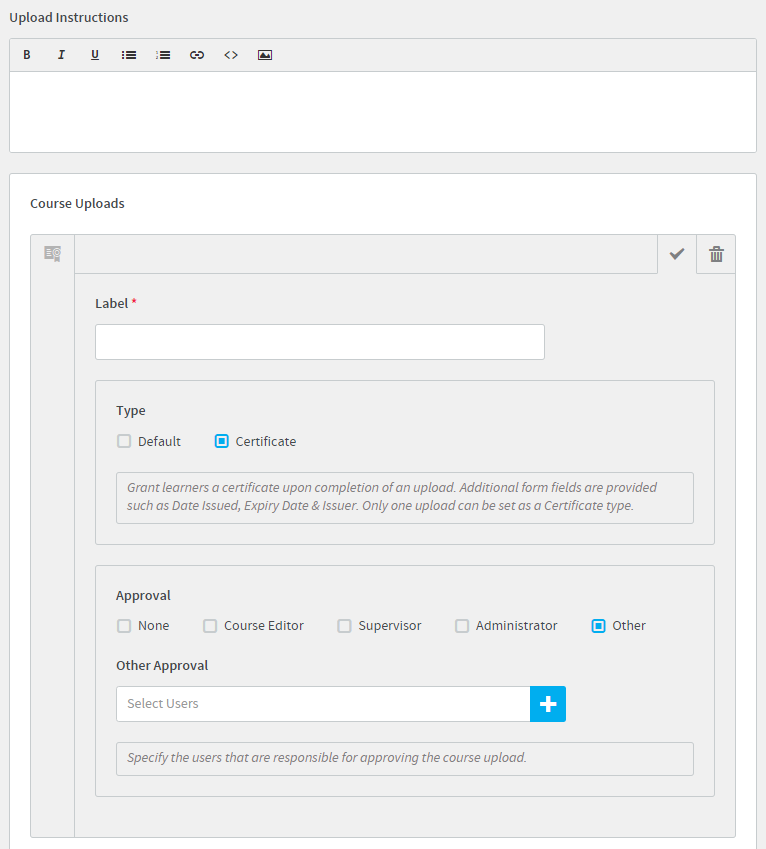
Task: Open the code view icon
Action: [231, 55]
